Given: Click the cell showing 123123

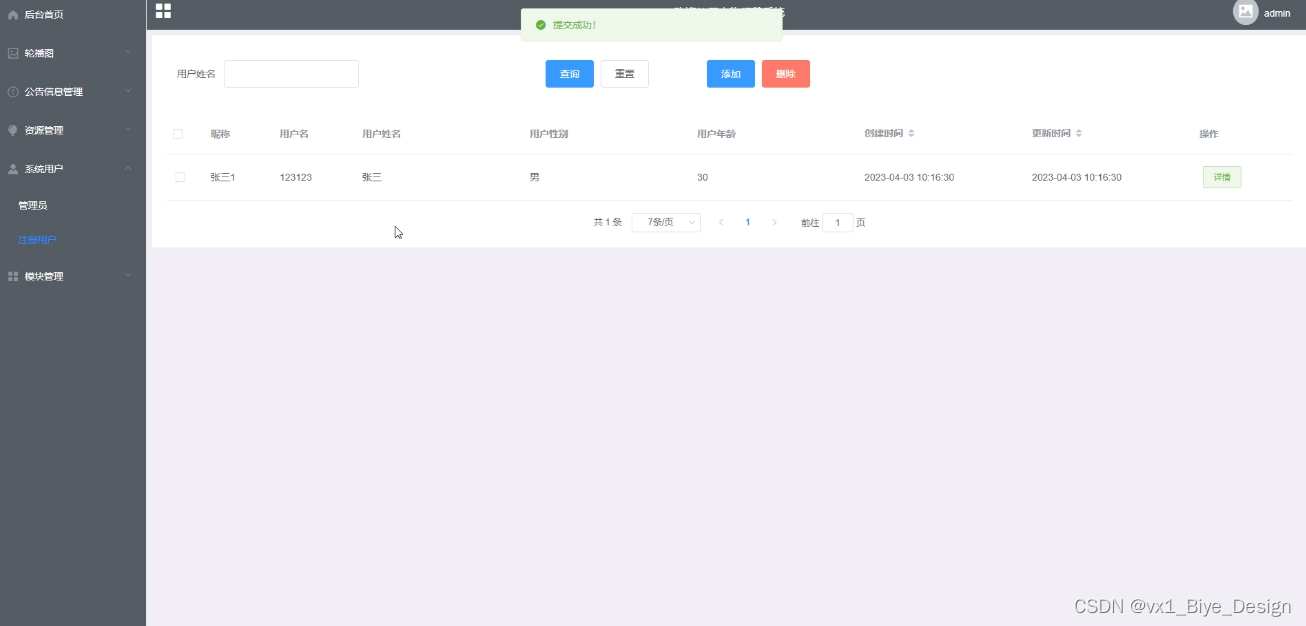Looking at the screenshot, I should pos(296,177).
